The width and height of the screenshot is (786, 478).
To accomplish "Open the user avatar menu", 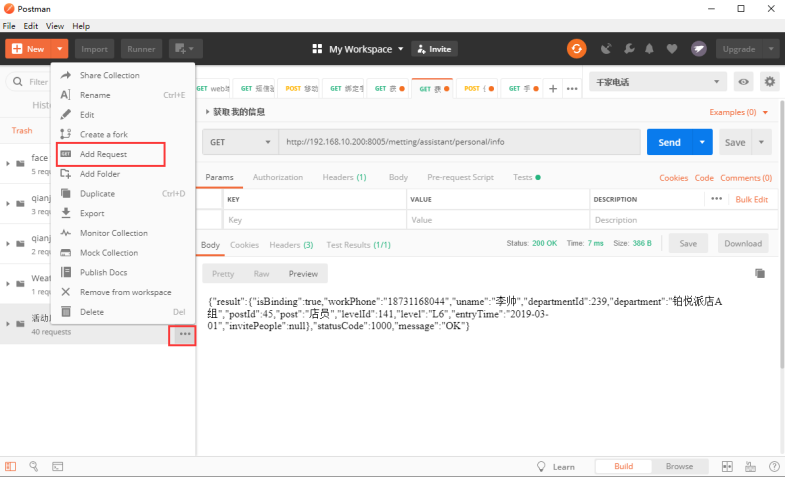I will click(x=699, y=49).
